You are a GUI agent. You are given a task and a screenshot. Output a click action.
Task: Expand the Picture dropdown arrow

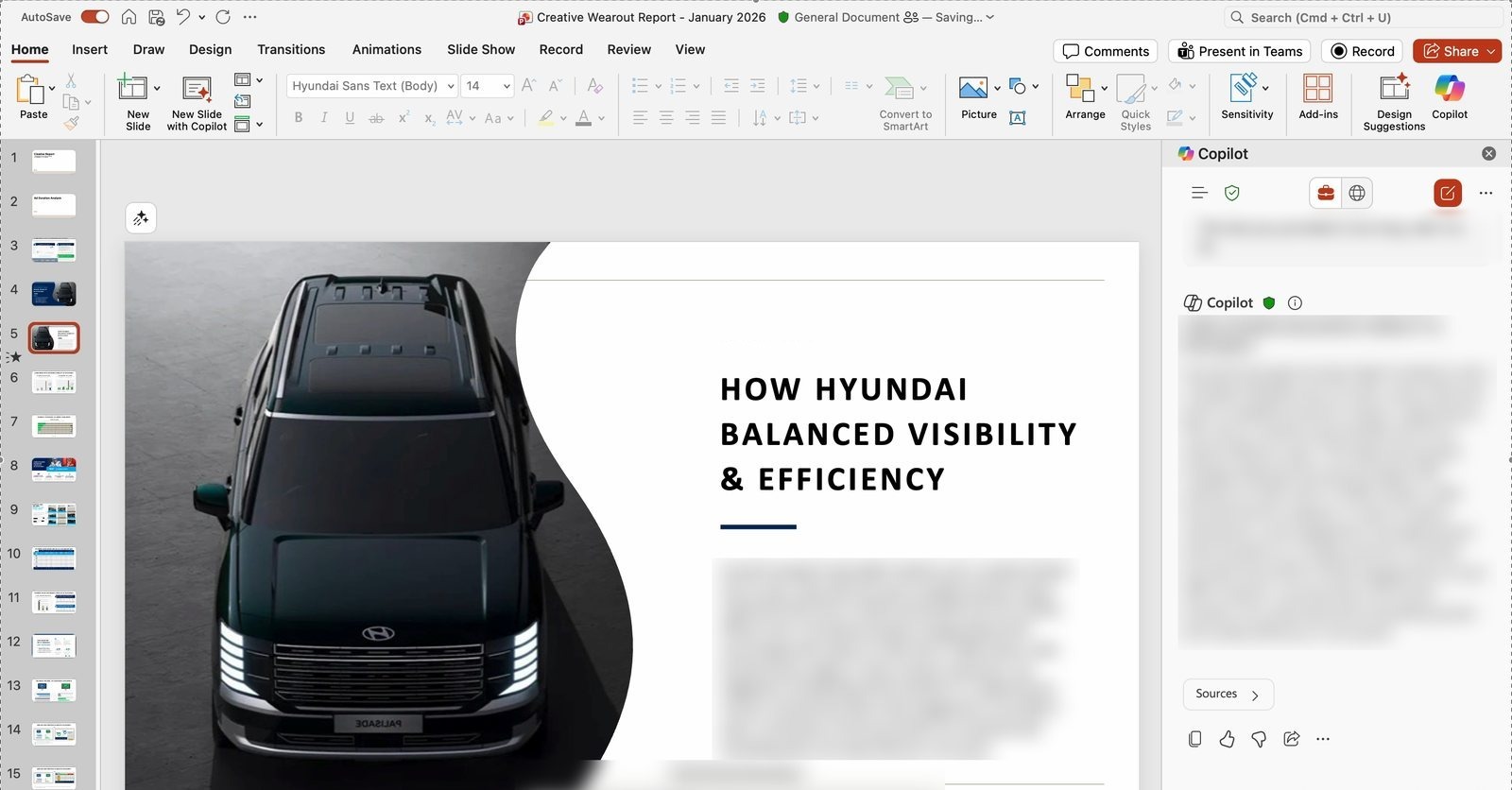(x=997, y=88)
